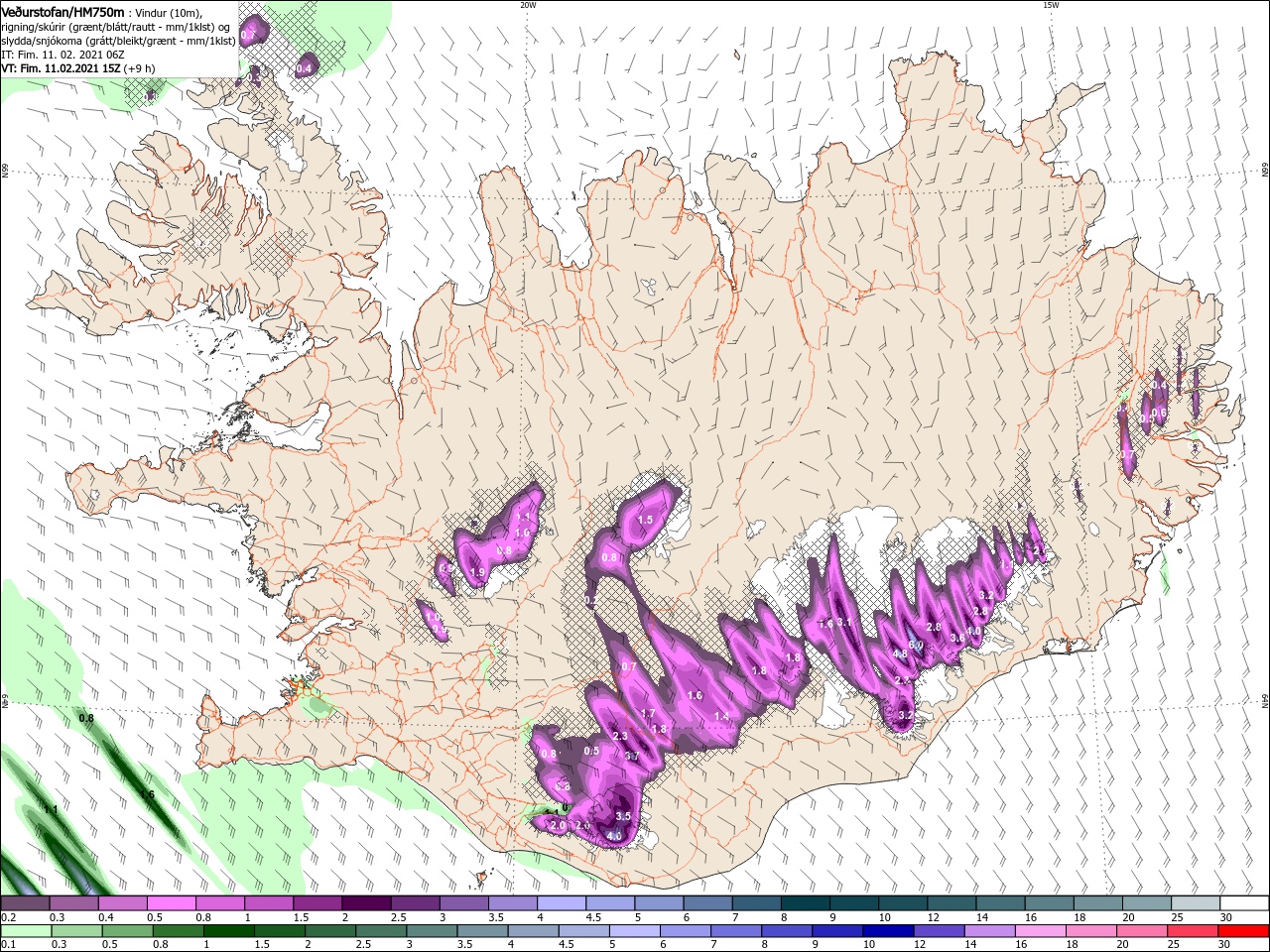Select the darkest purple swatch between 2 and 2.5
The height and width of the screenshot is (952, 1270).
[x=366, y=903]
